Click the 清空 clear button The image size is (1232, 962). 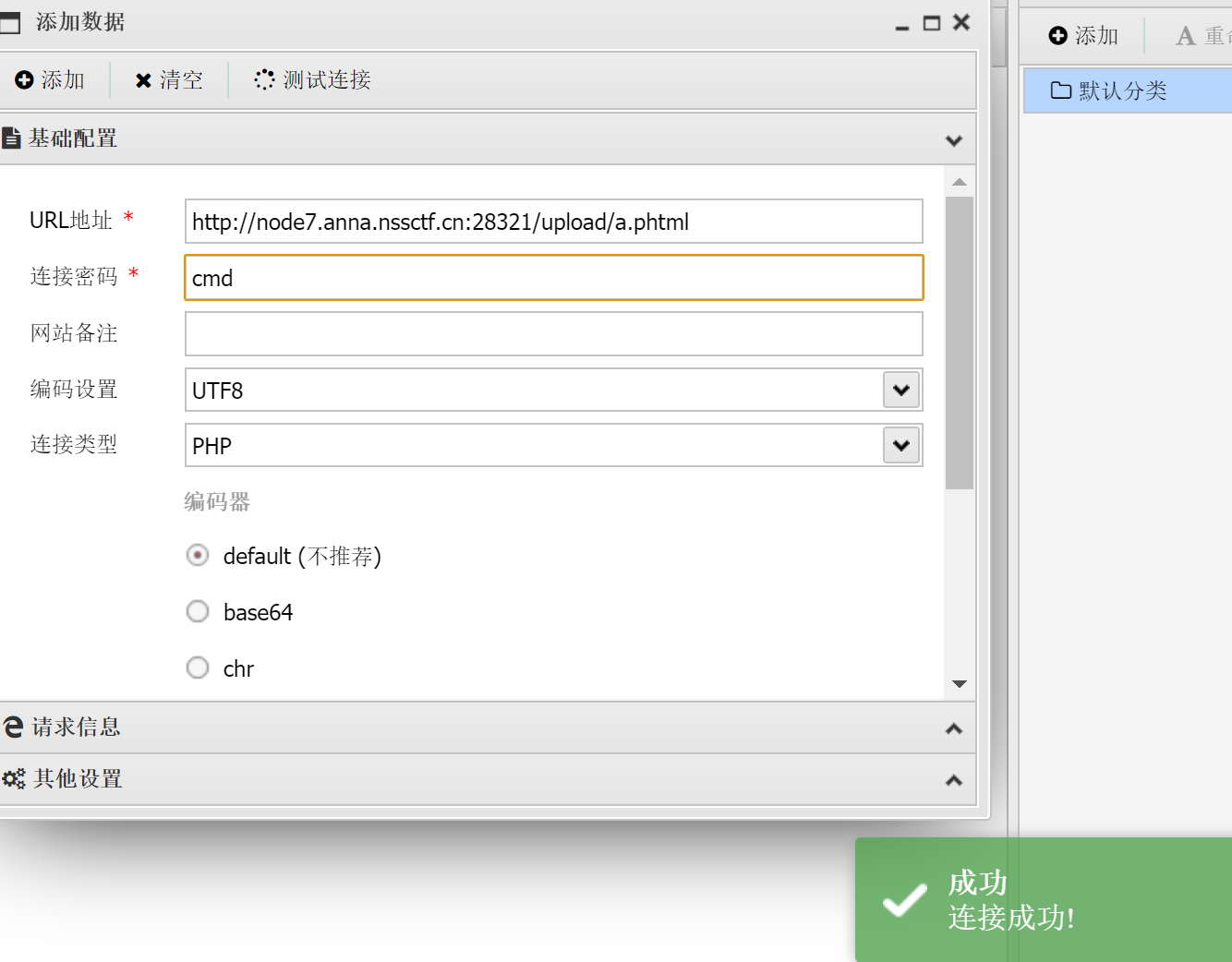coord(169,80)
